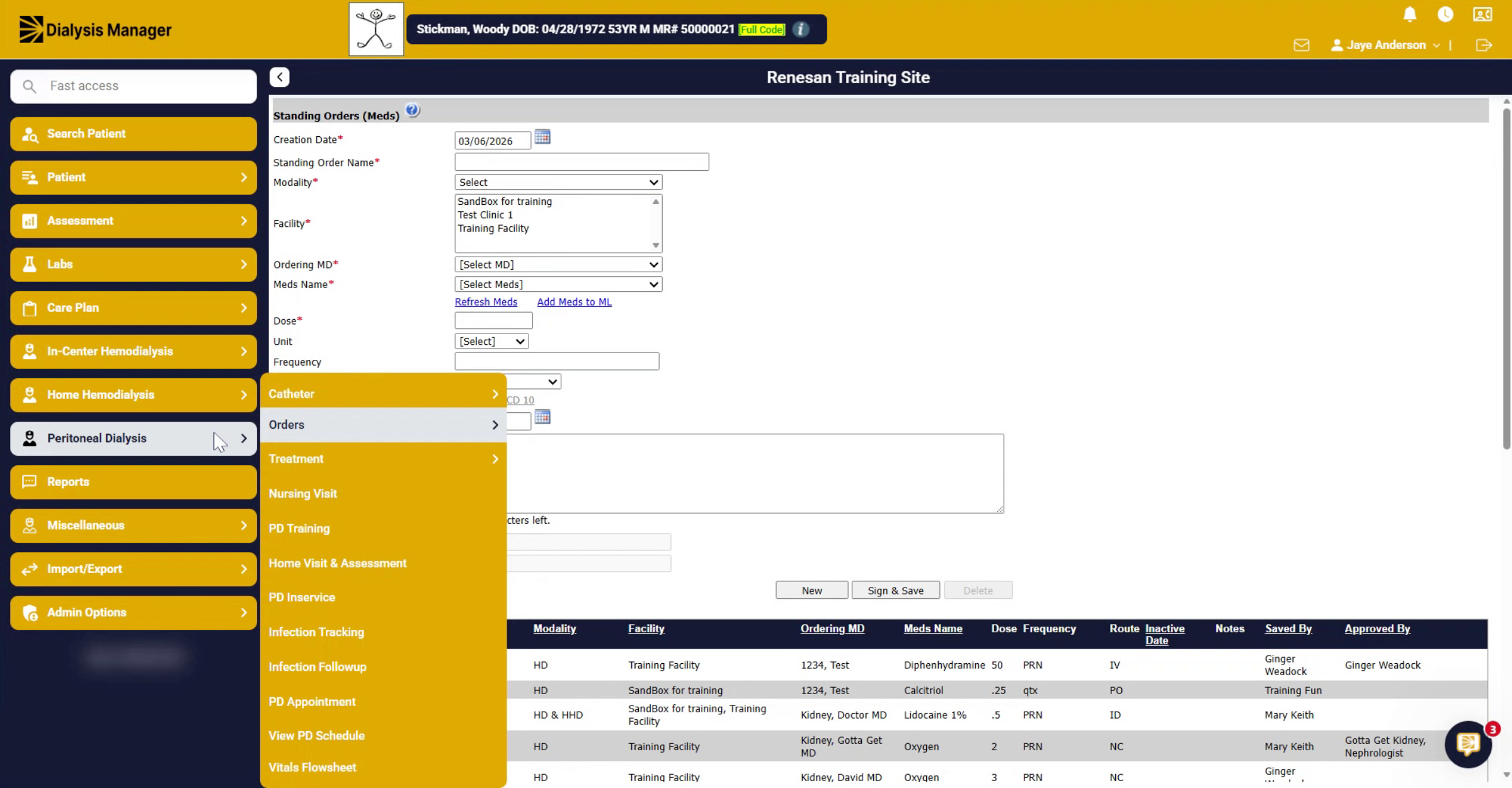Expand the Labs sidebar menu
Image resolution: width=1512 pixels, height=788 pixels.
coord(134,264)
